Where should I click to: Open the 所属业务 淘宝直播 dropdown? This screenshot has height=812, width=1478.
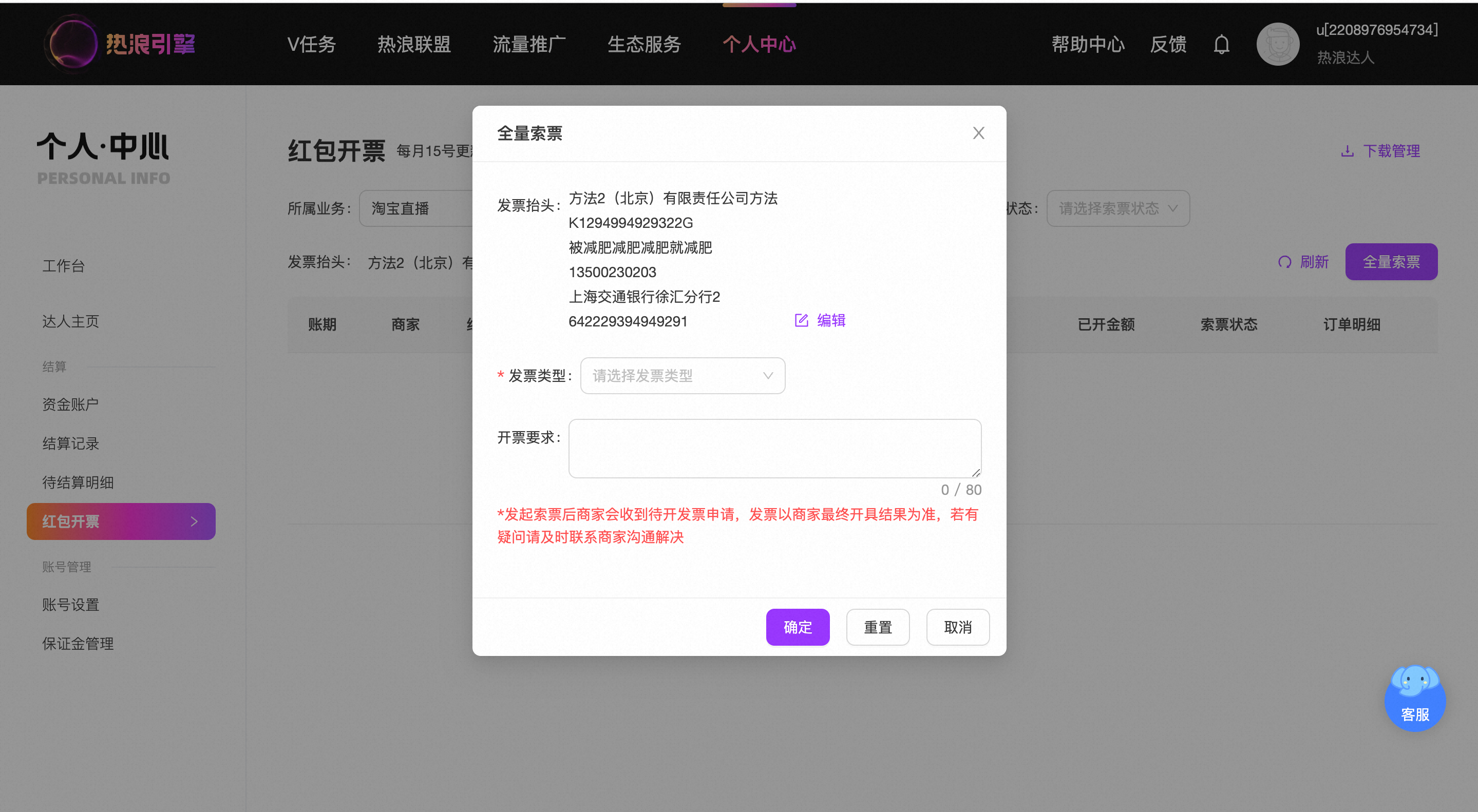point(416,208)
